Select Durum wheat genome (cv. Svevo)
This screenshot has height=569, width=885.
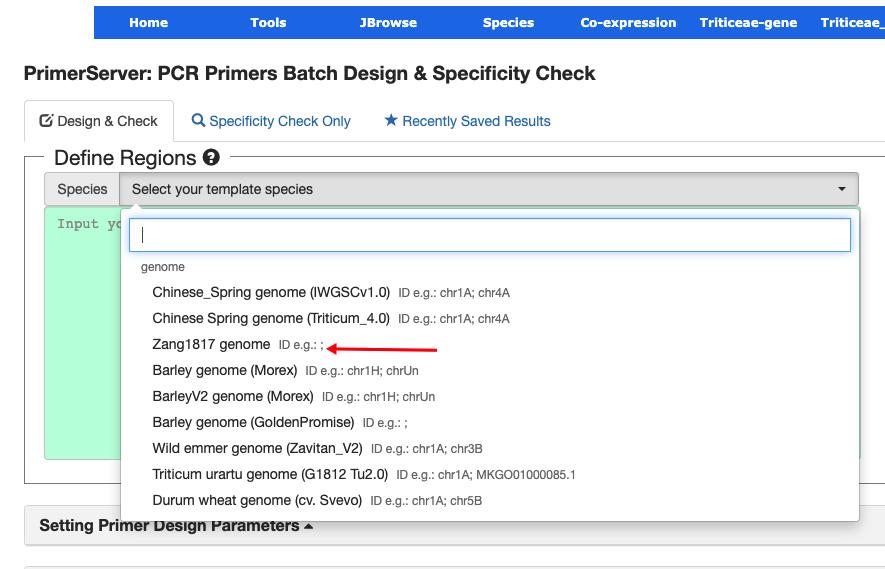click(257, 501)
